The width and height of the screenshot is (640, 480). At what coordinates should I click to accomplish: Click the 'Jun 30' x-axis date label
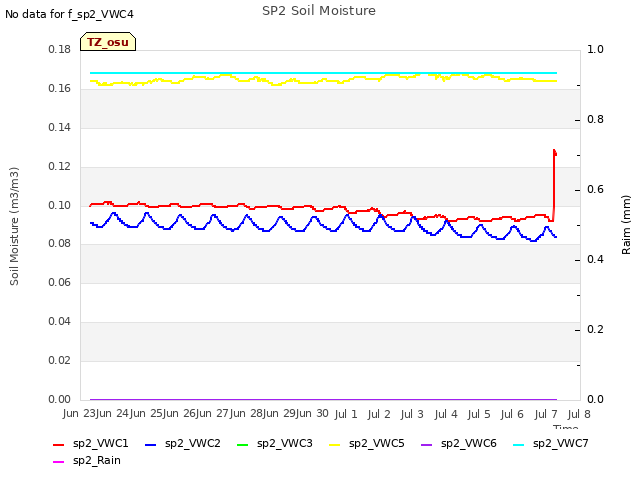(x=312, y=413)
